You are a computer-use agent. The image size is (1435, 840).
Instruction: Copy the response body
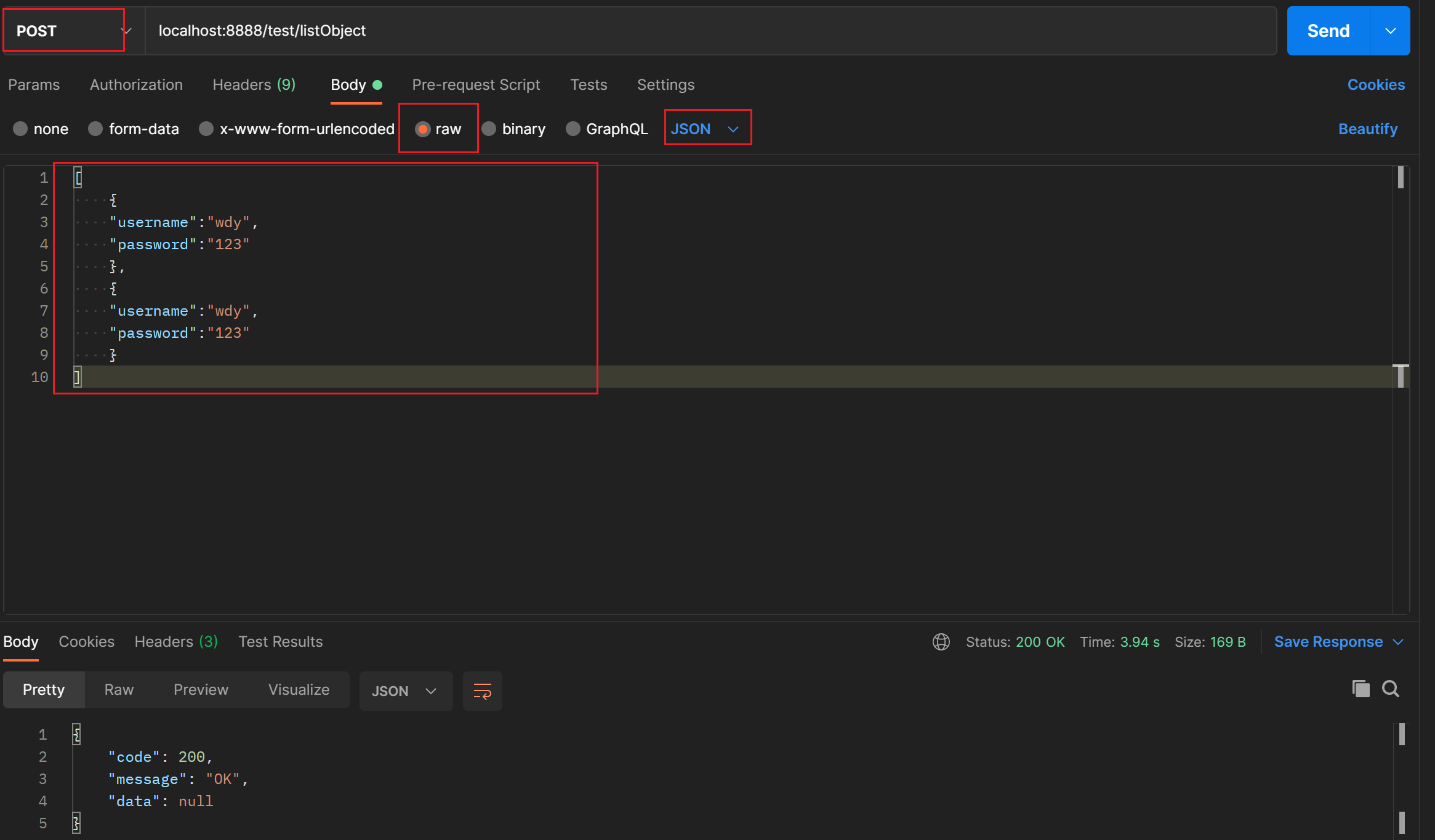[x=1361, y=689]
